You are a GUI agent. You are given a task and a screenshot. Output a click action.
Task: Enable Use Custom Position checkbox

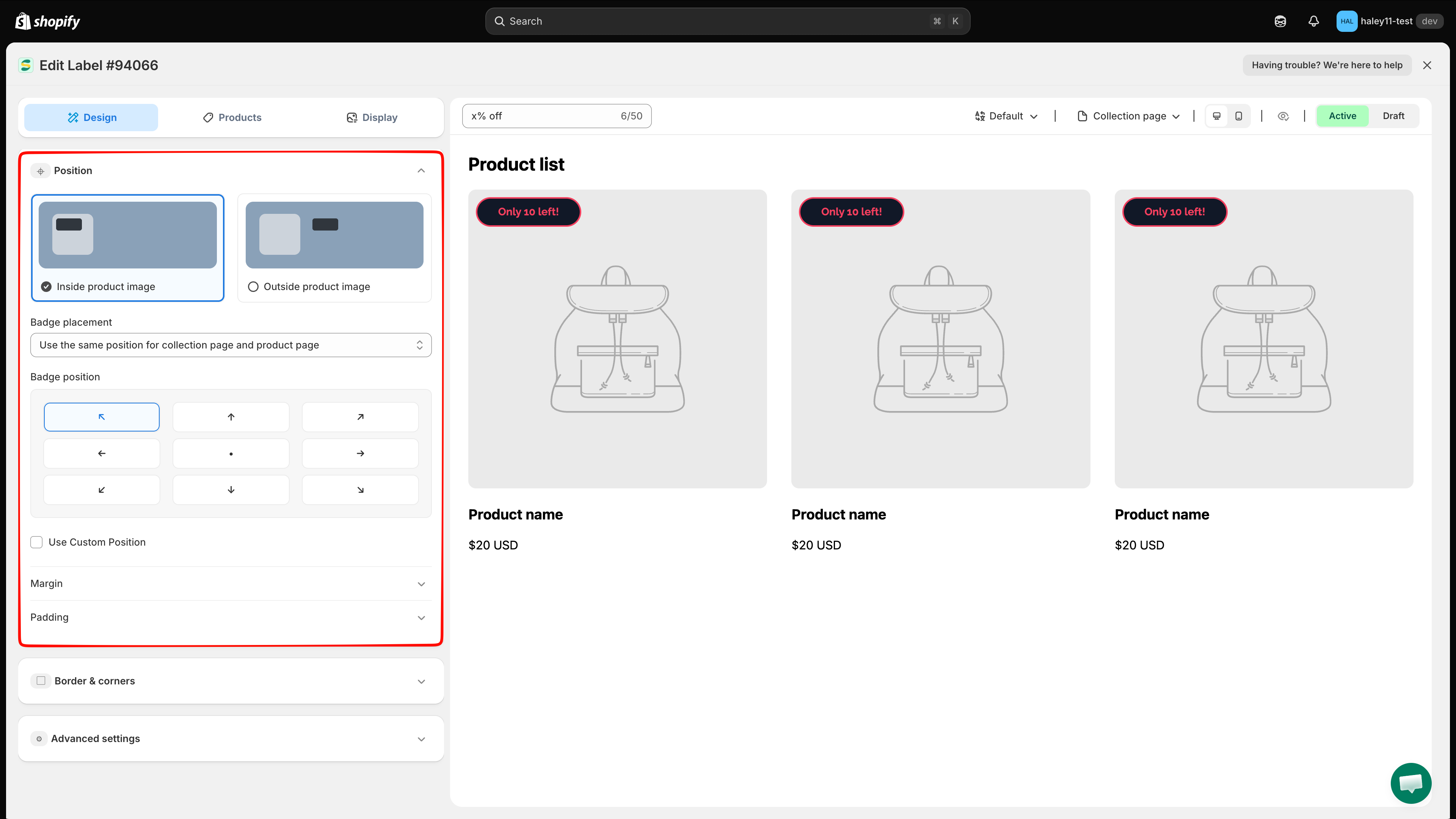coord(37,542)
